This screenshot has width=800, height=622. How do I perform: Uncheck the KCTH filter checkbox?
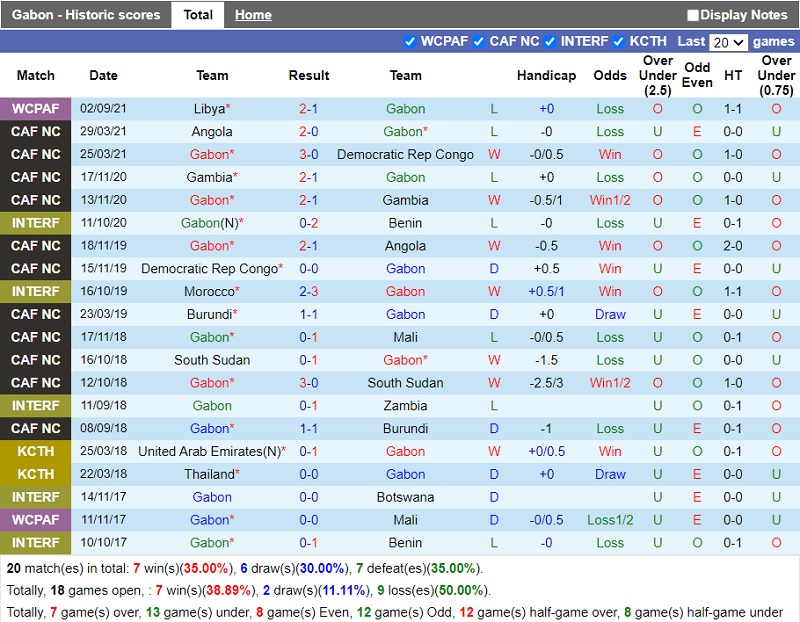[x=617, y=42]
